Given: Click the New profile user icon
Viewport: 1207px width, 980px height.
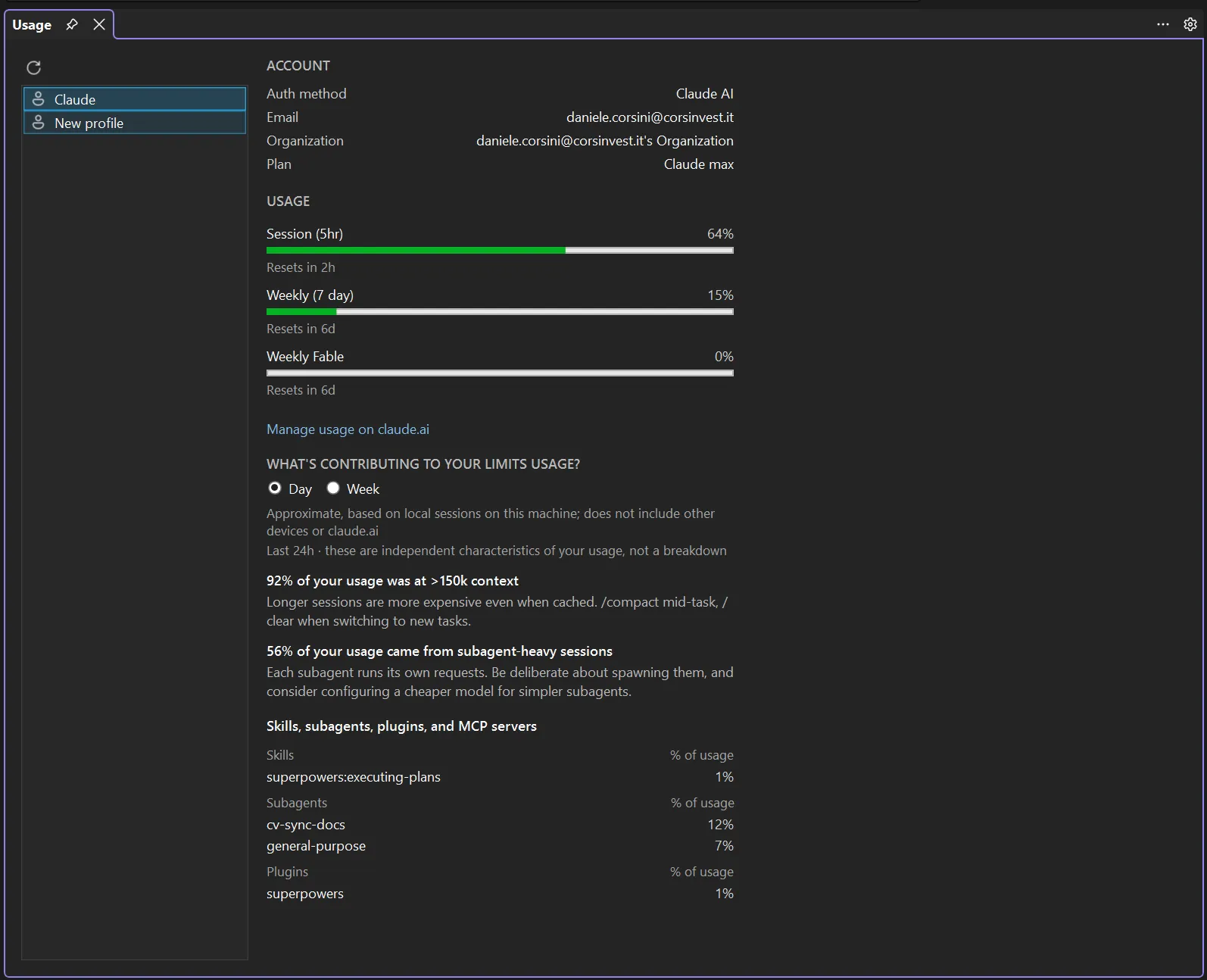Looking at the screenshot, I should click(x=39, y=123).
